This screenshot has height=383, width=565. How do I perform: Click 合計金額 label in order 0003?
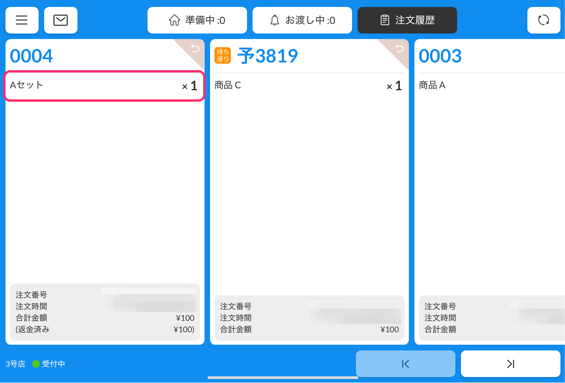coord(440,329)
